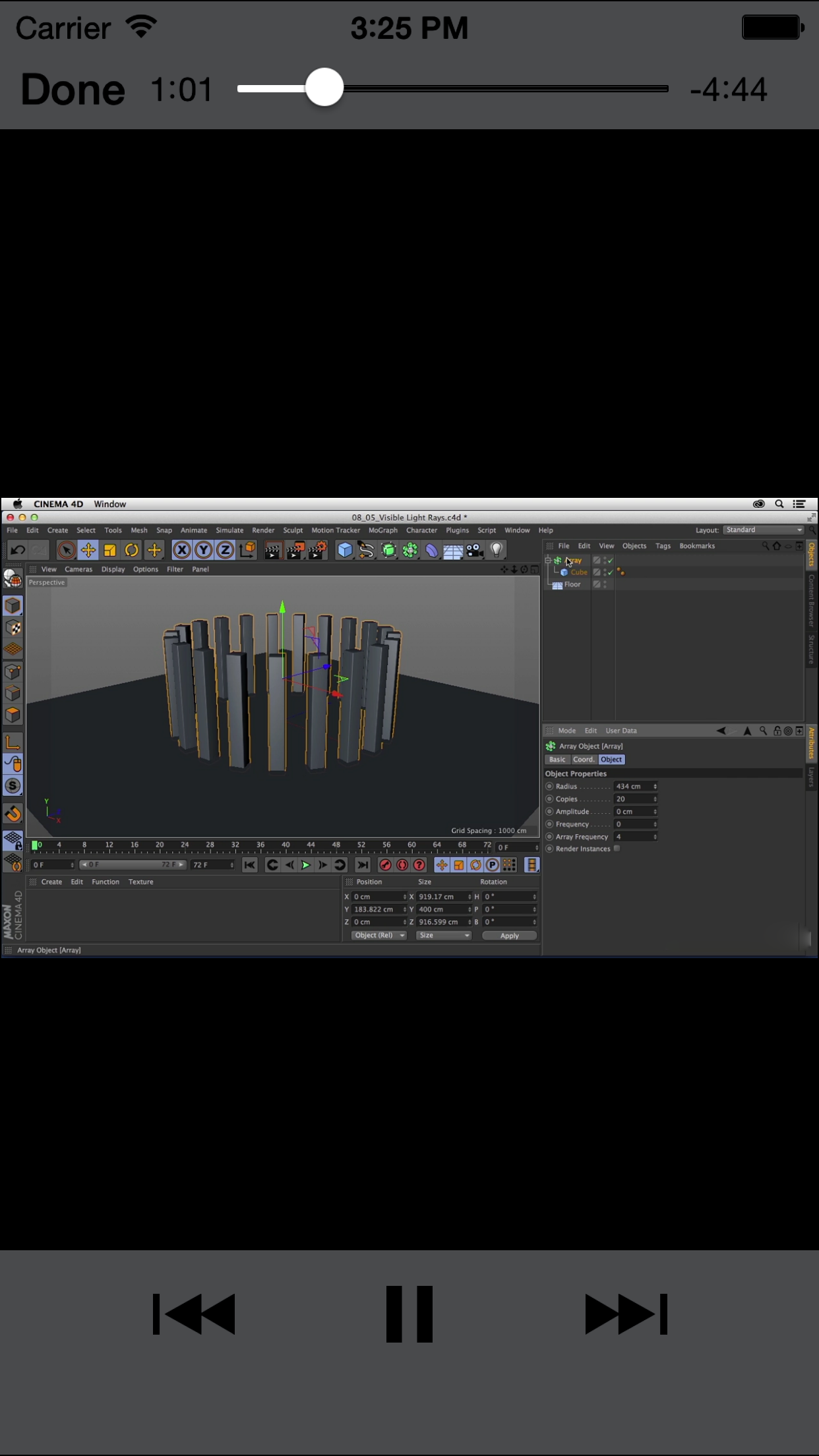Screen dimensions: 819x1456
Task: Switch to the Coord. attributes tab
Action: [584, 760]
